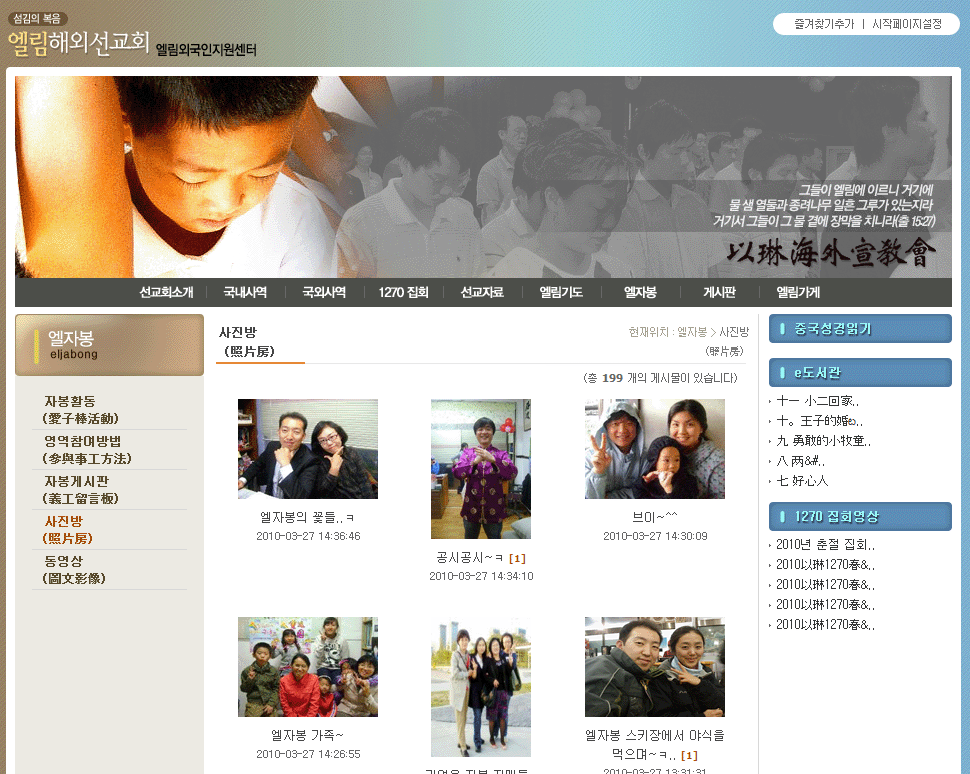Open the 十。王子的婚 library item
Screen dimensions: 970x774
tap(819, 421)
